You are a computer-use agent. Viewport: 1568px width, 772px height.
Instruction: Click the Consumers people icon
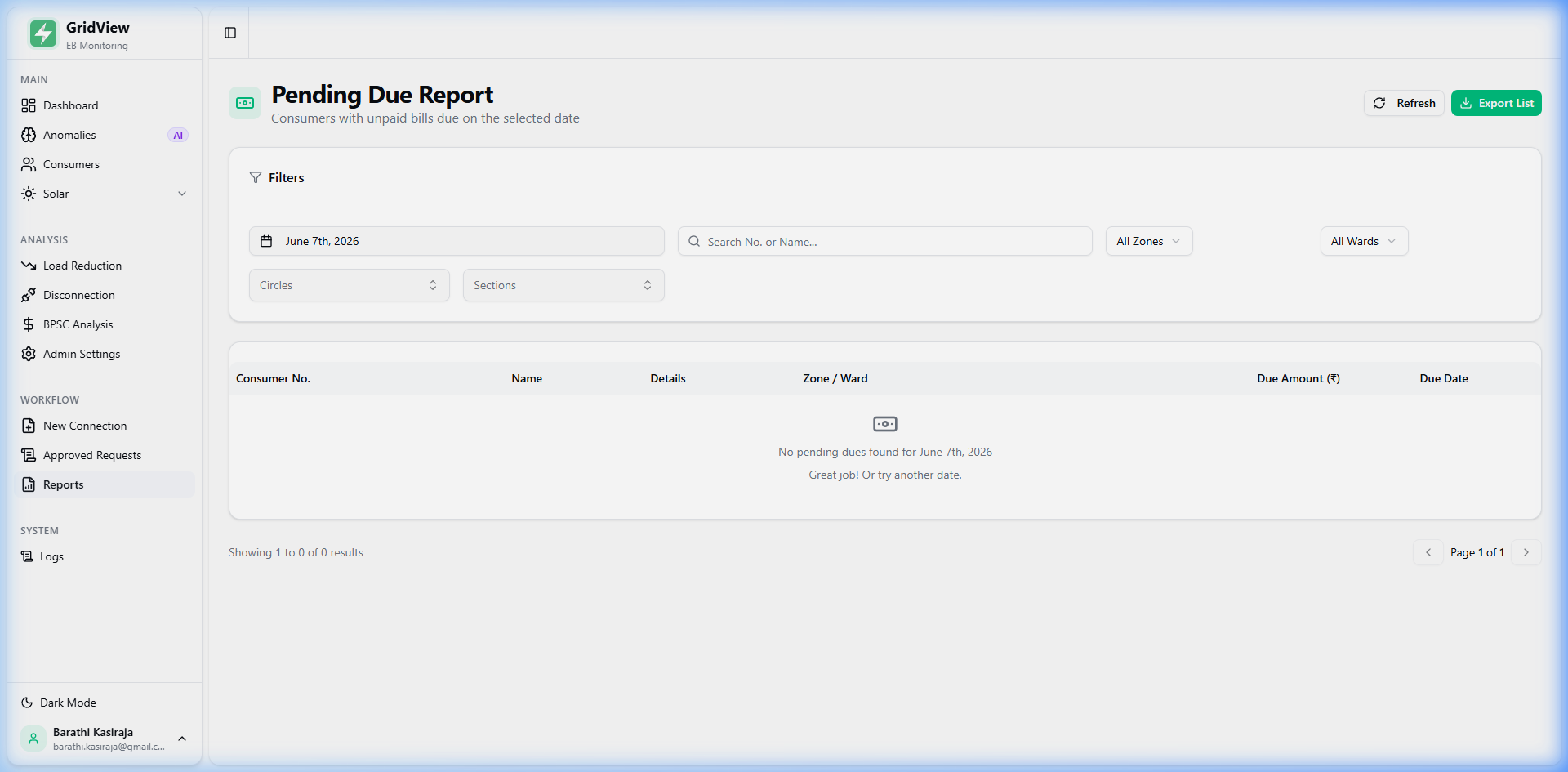29,164
